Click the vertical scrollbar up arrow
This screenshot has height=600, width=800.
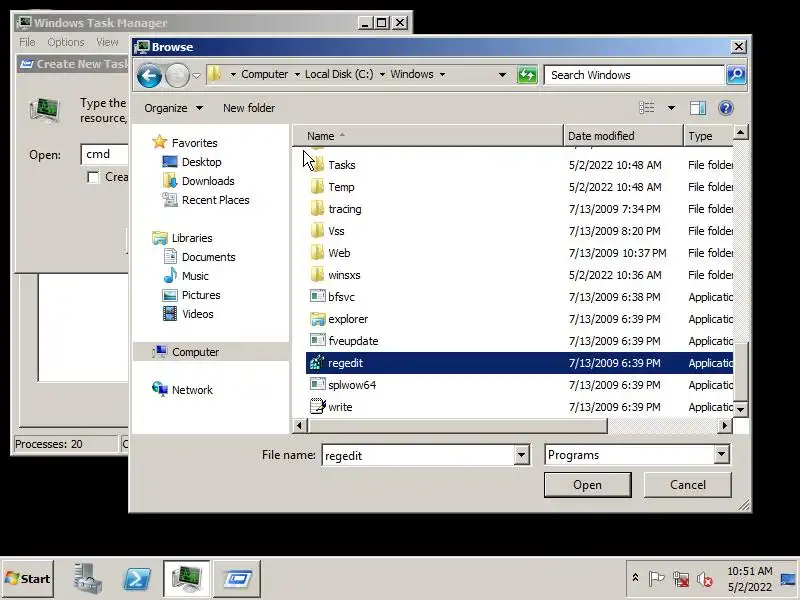(x=740, y=133)
